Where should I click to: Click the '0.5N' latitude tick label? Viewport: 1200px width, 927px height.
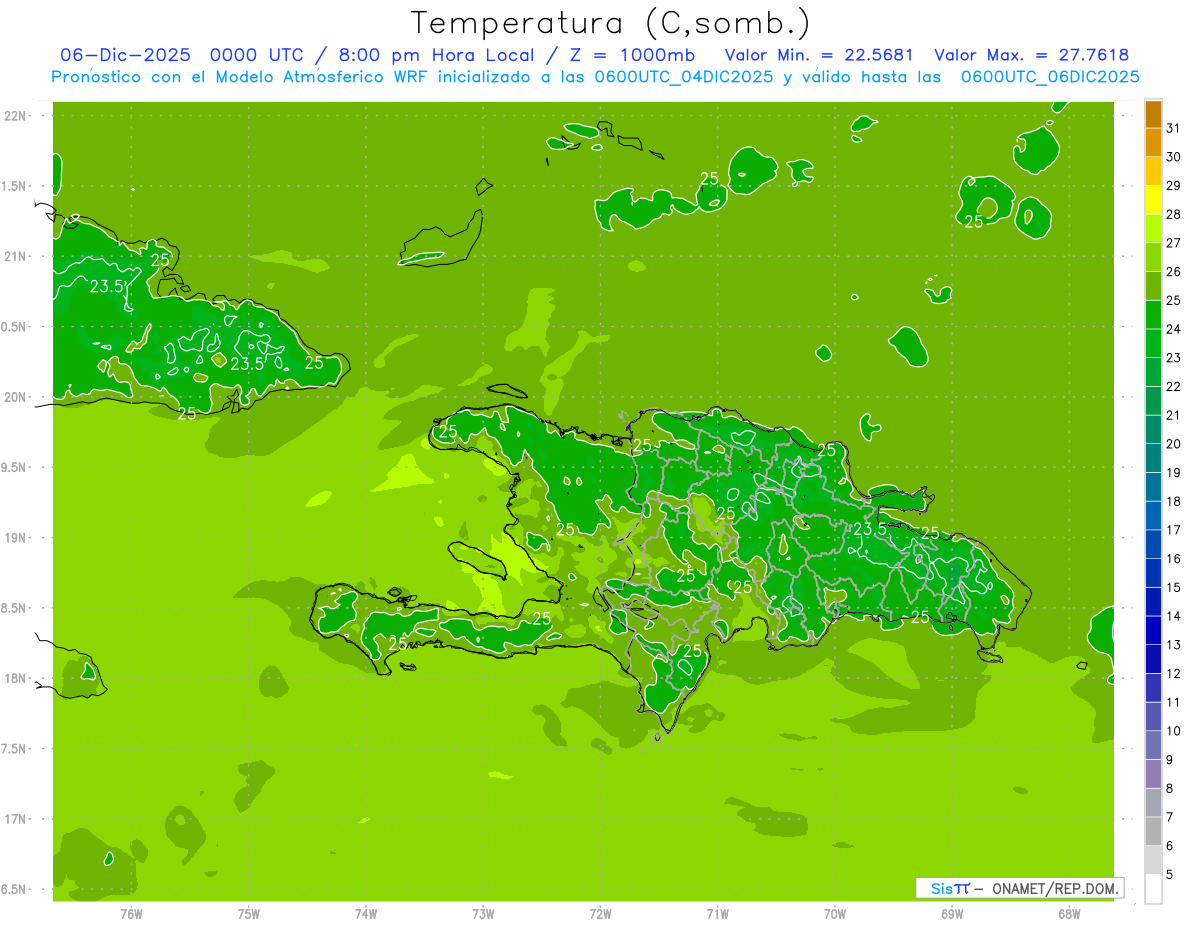pos(14,327)
